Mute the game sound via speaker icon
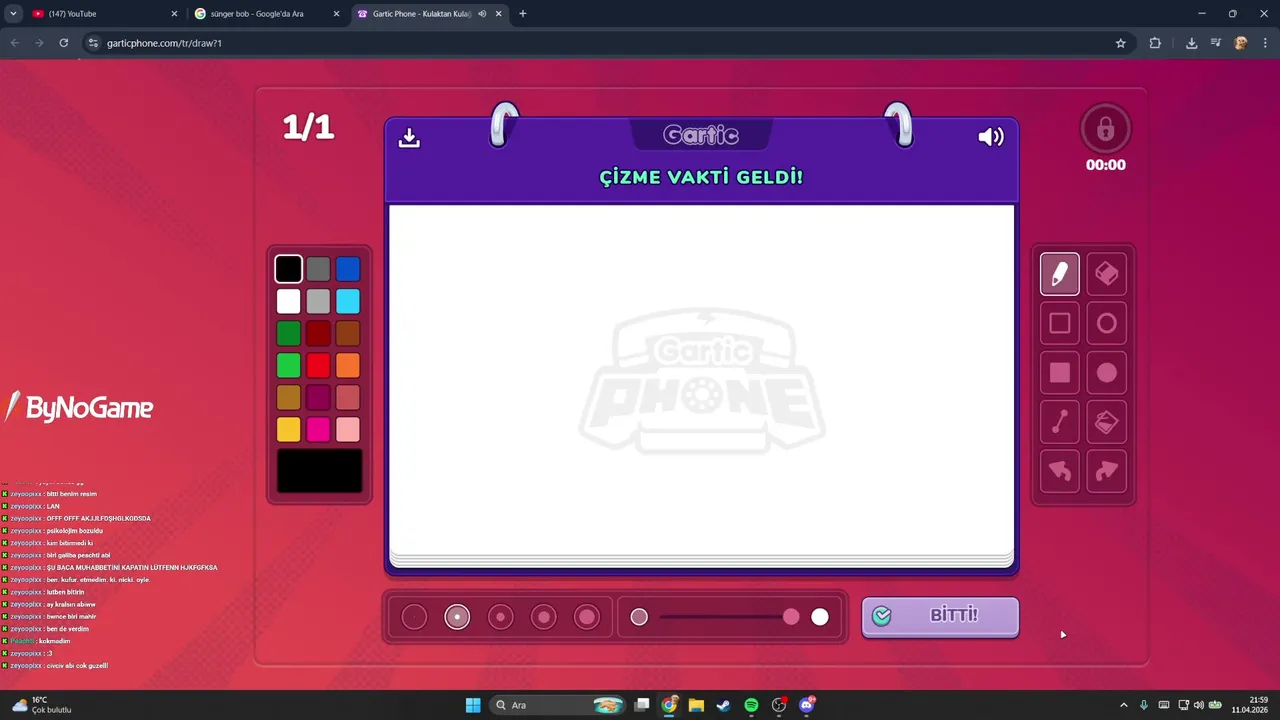 [991, 137]
